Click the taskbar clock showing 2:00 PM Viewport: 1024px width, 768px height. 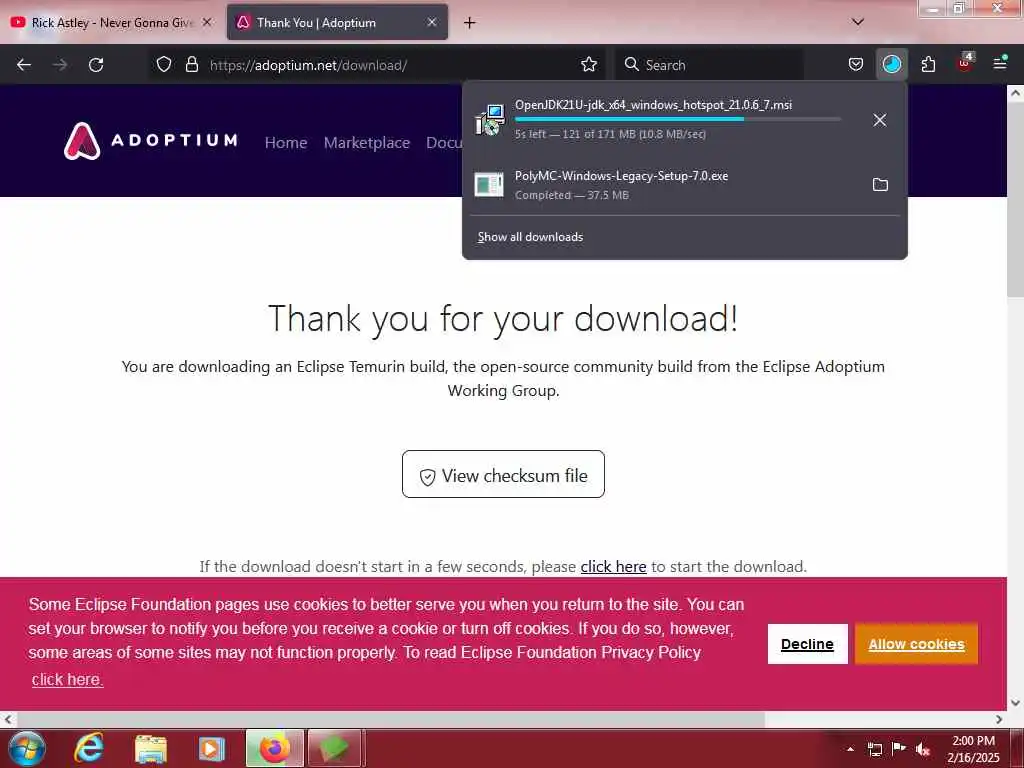click(x=973, y=748)
